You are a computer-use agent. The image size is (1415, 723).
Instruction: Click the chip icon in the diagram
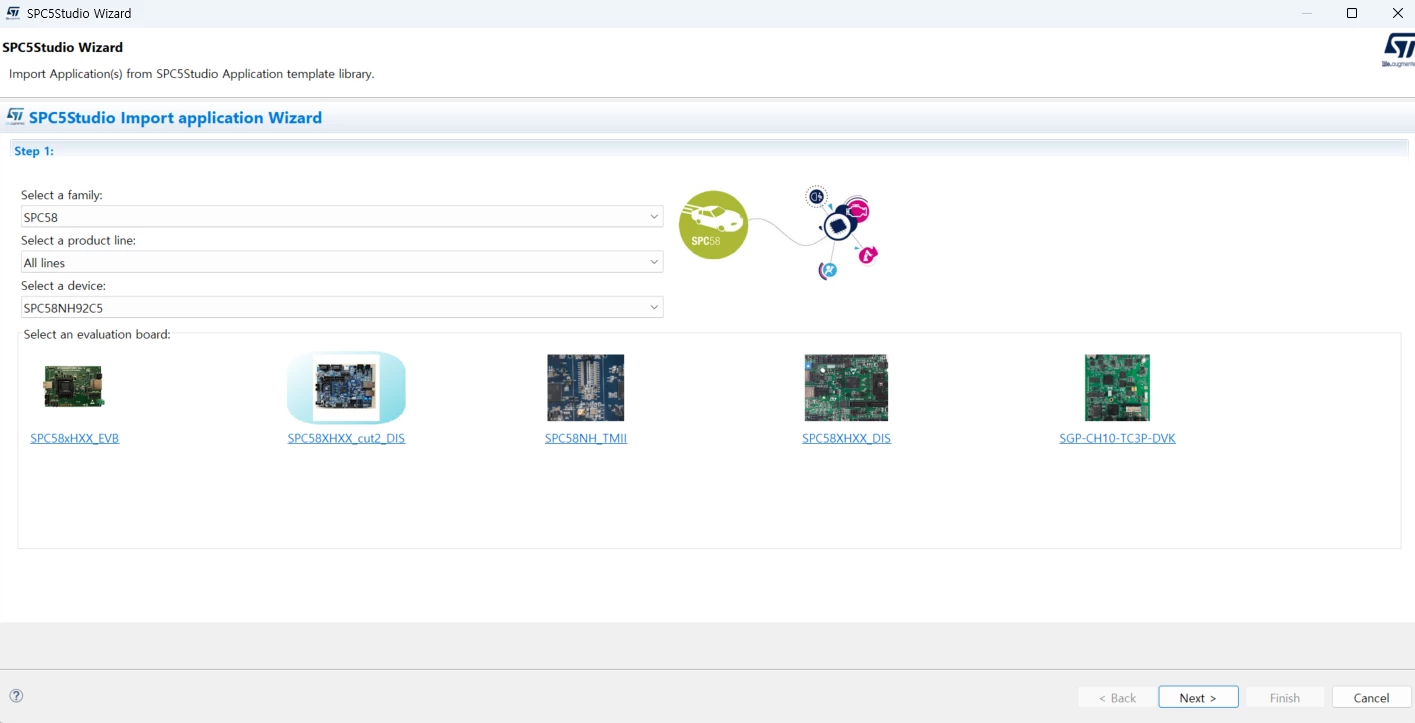[840, 226]
